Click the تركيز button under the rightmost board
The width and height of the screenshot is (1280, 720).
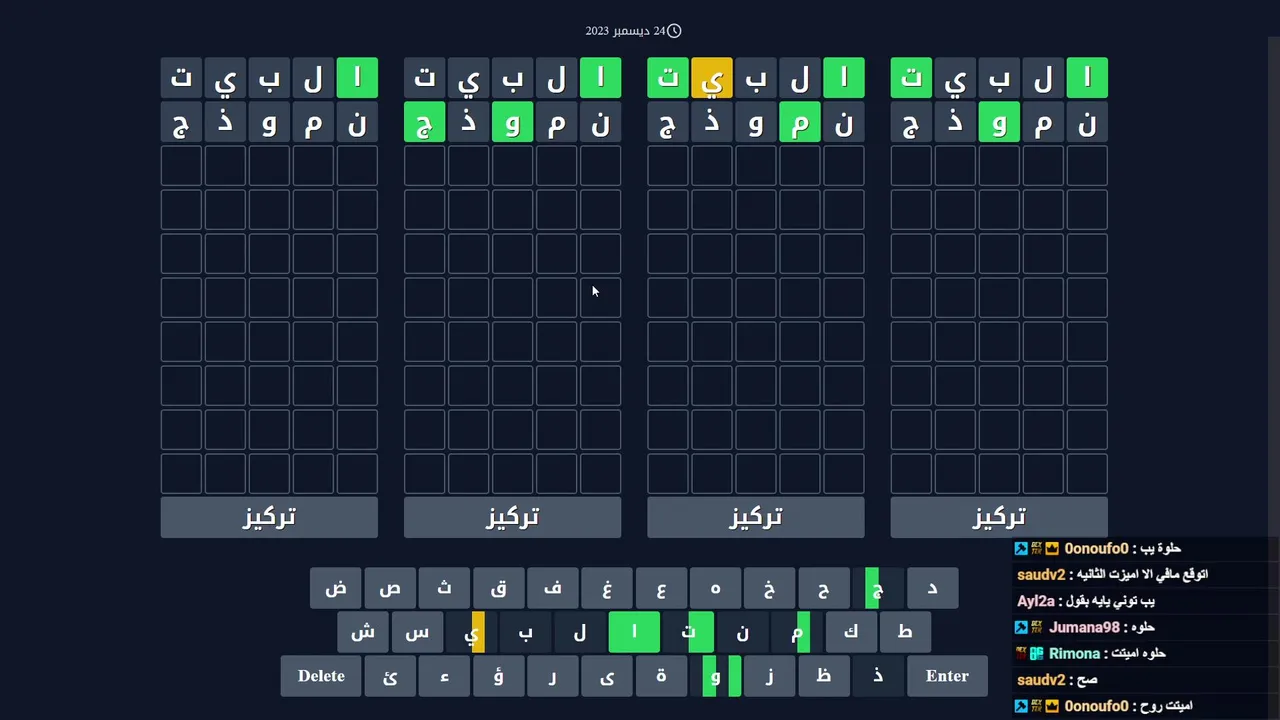tap(999, 517)
